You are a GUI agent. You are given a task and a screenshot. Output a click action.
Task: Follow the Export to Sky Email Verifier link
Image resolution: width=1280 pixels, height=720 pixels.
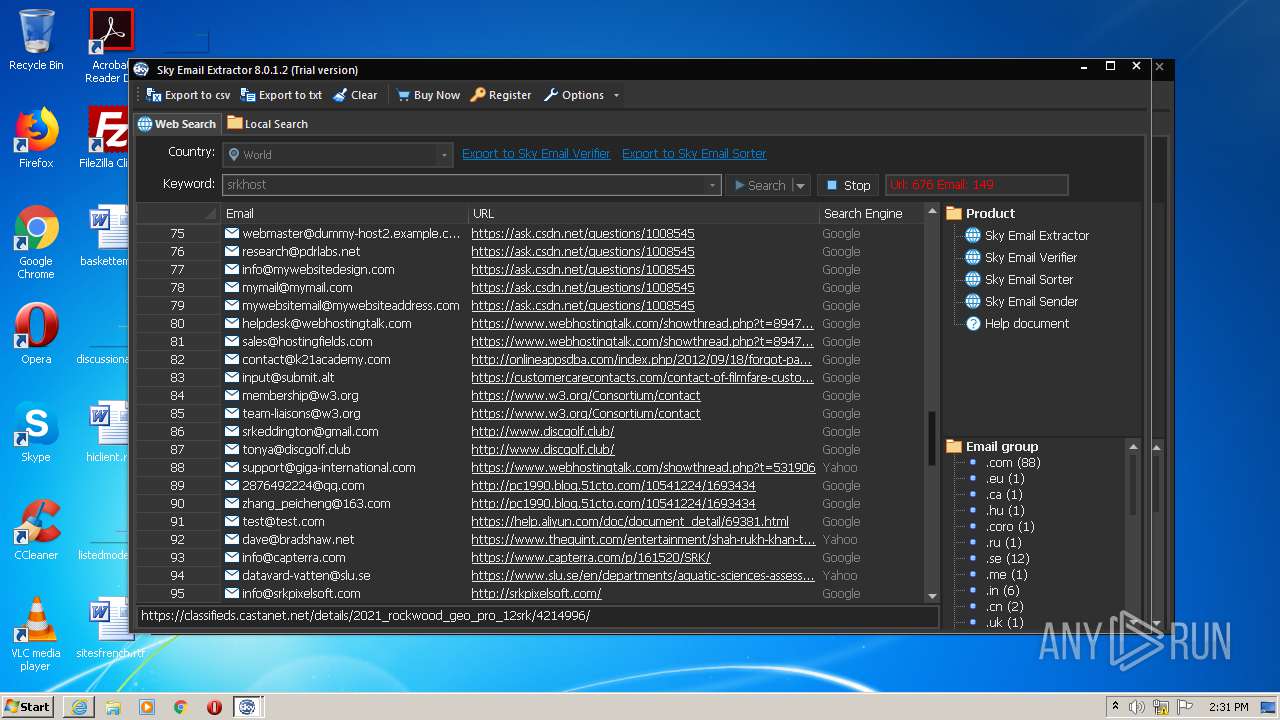tap(536, 154)
